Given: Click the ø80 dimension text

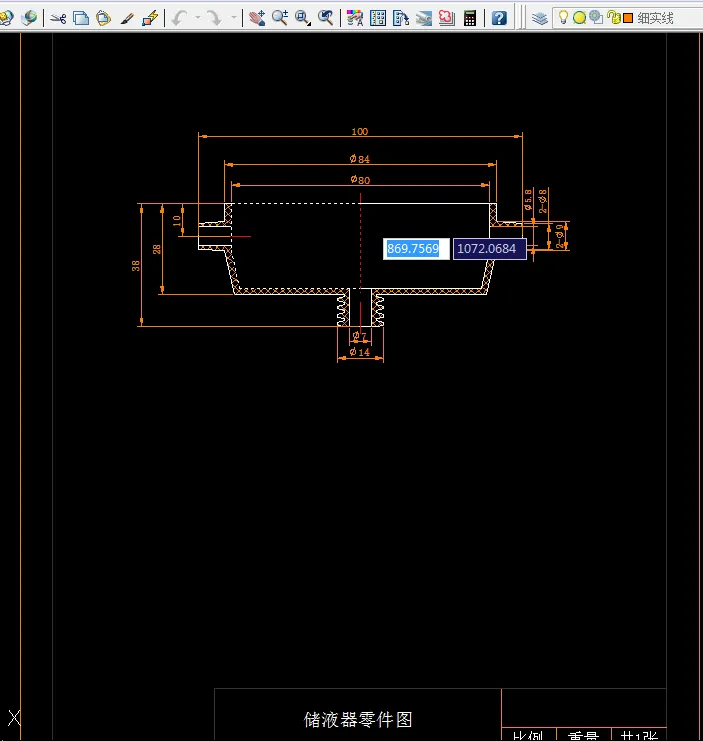Looking at the screenshot, I should tap(360, 180).
